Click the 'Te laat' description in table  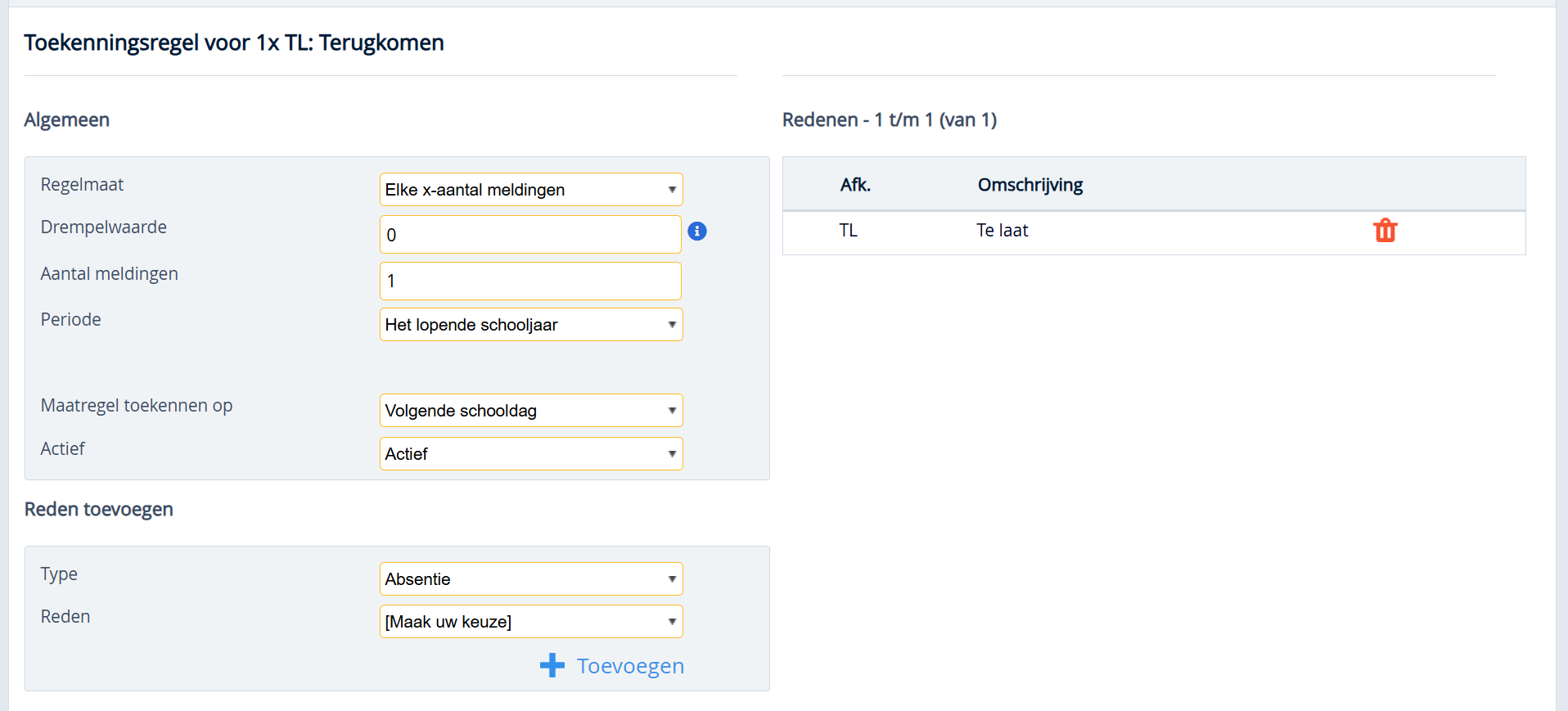point(1002,231)
